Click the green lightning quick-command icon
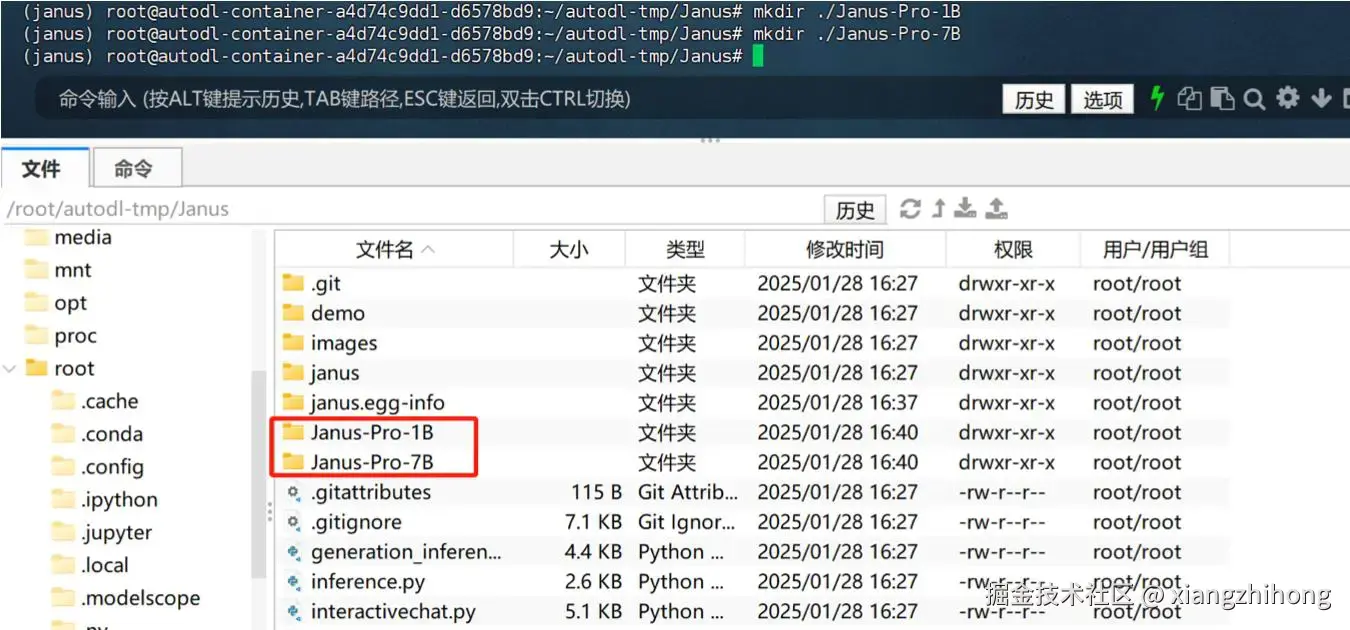Viewport: 1350px width, 630px height. coord(1157,98)
